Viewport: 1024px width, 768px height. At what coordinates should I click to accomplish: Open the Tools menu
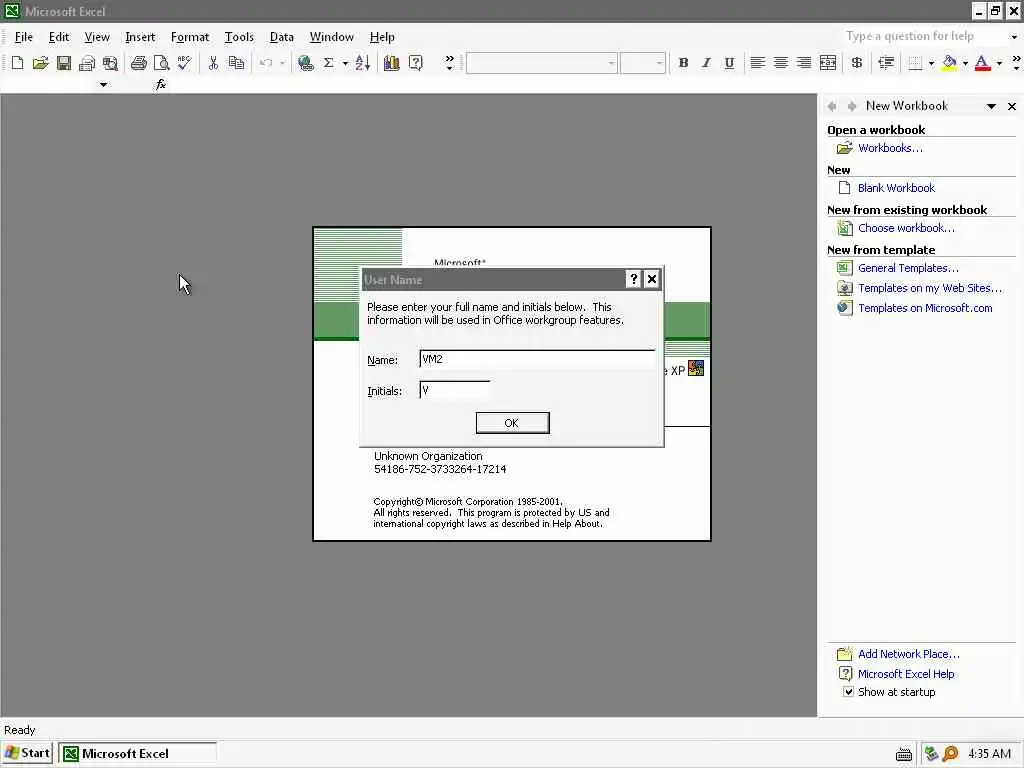[x=239, y=37]
